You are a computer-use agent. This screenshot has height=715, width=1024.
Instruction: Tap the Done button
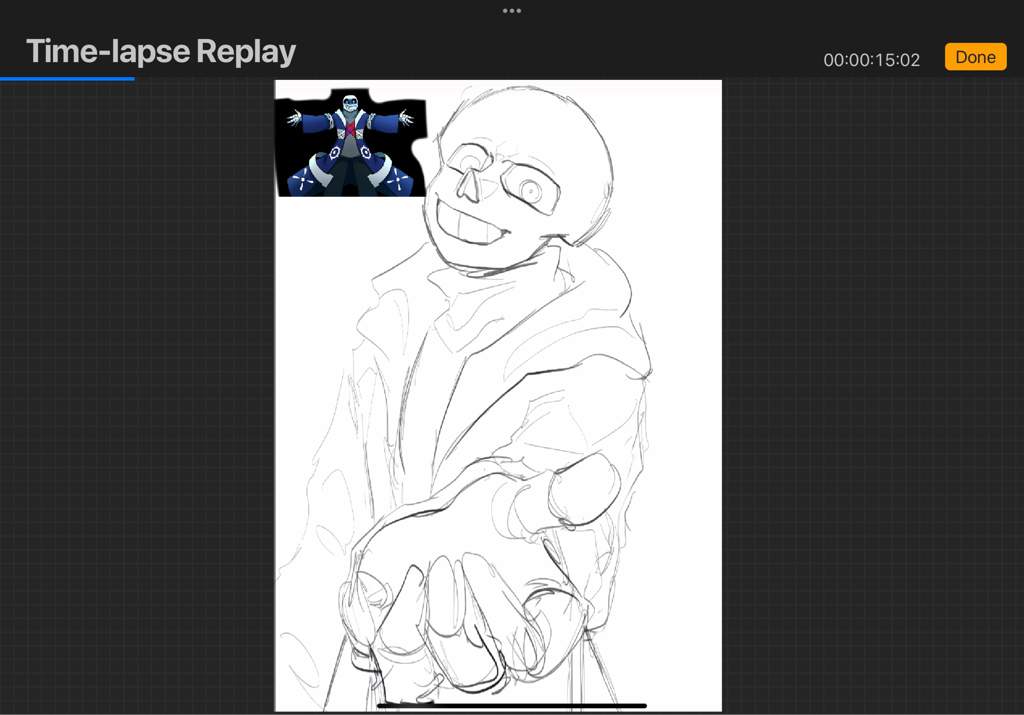pyautogui.click(x=975, y=57)
